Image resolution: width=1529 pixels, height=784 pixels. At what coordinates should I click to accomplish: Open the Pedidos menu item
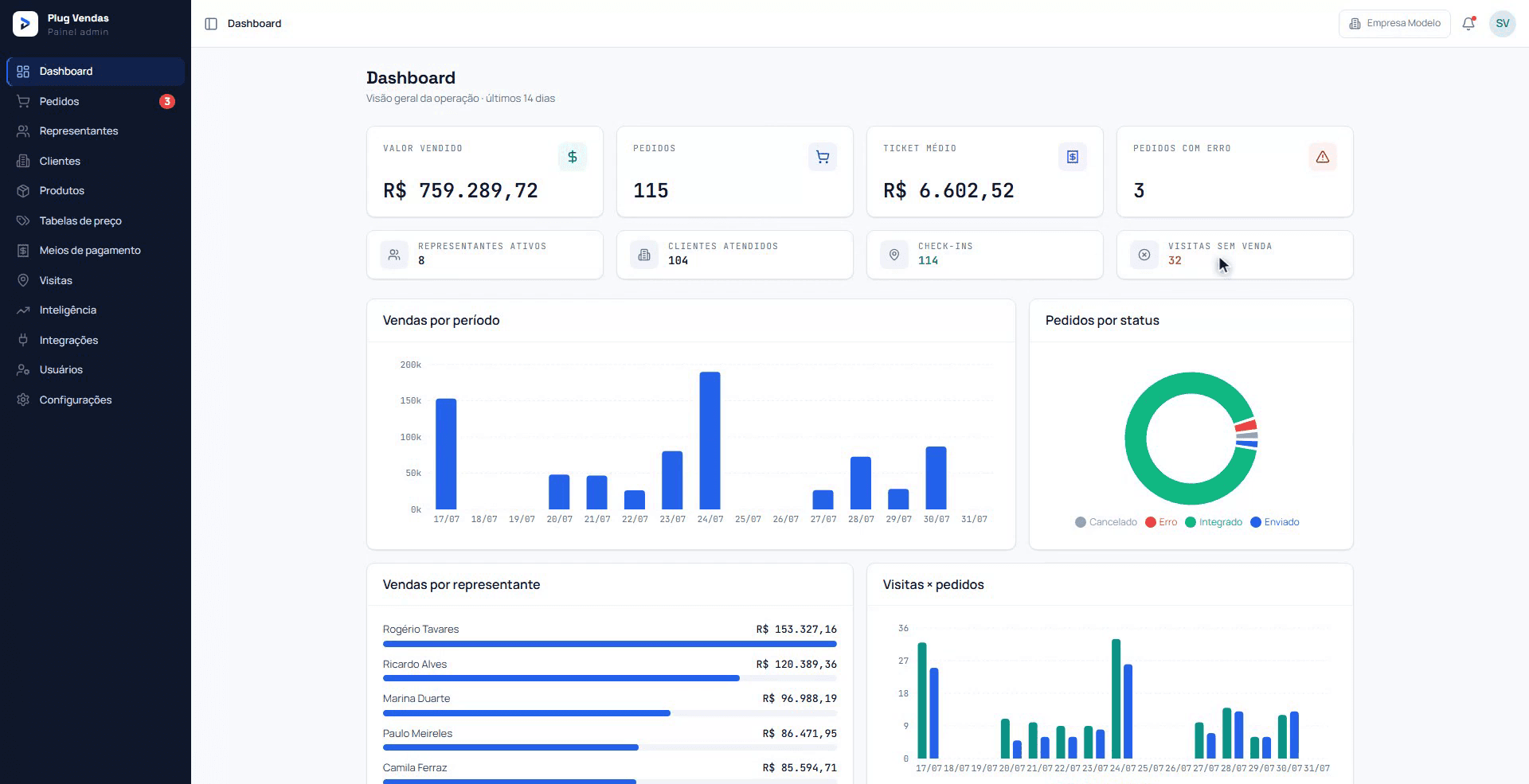click(96, 101)
